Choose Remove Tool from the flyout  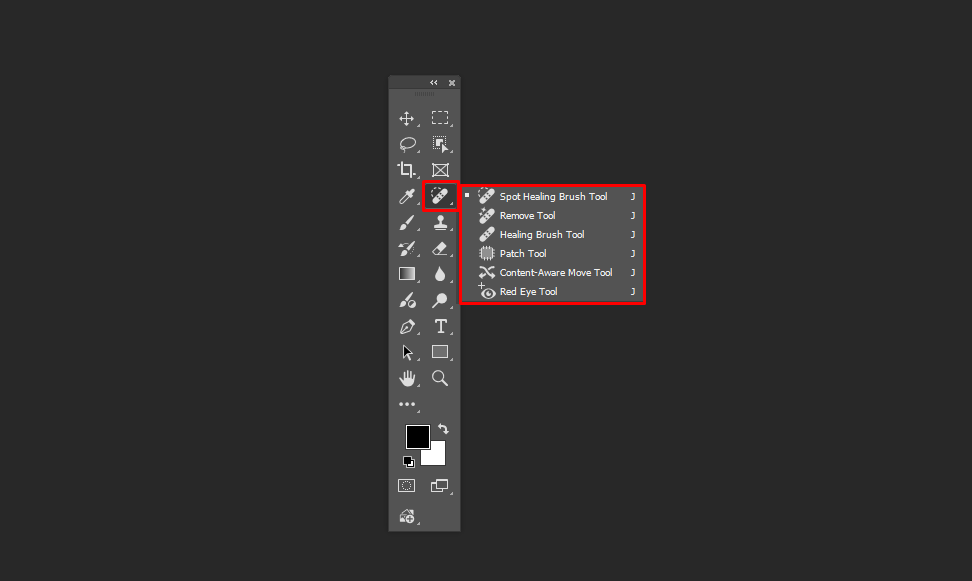(553, 216)
